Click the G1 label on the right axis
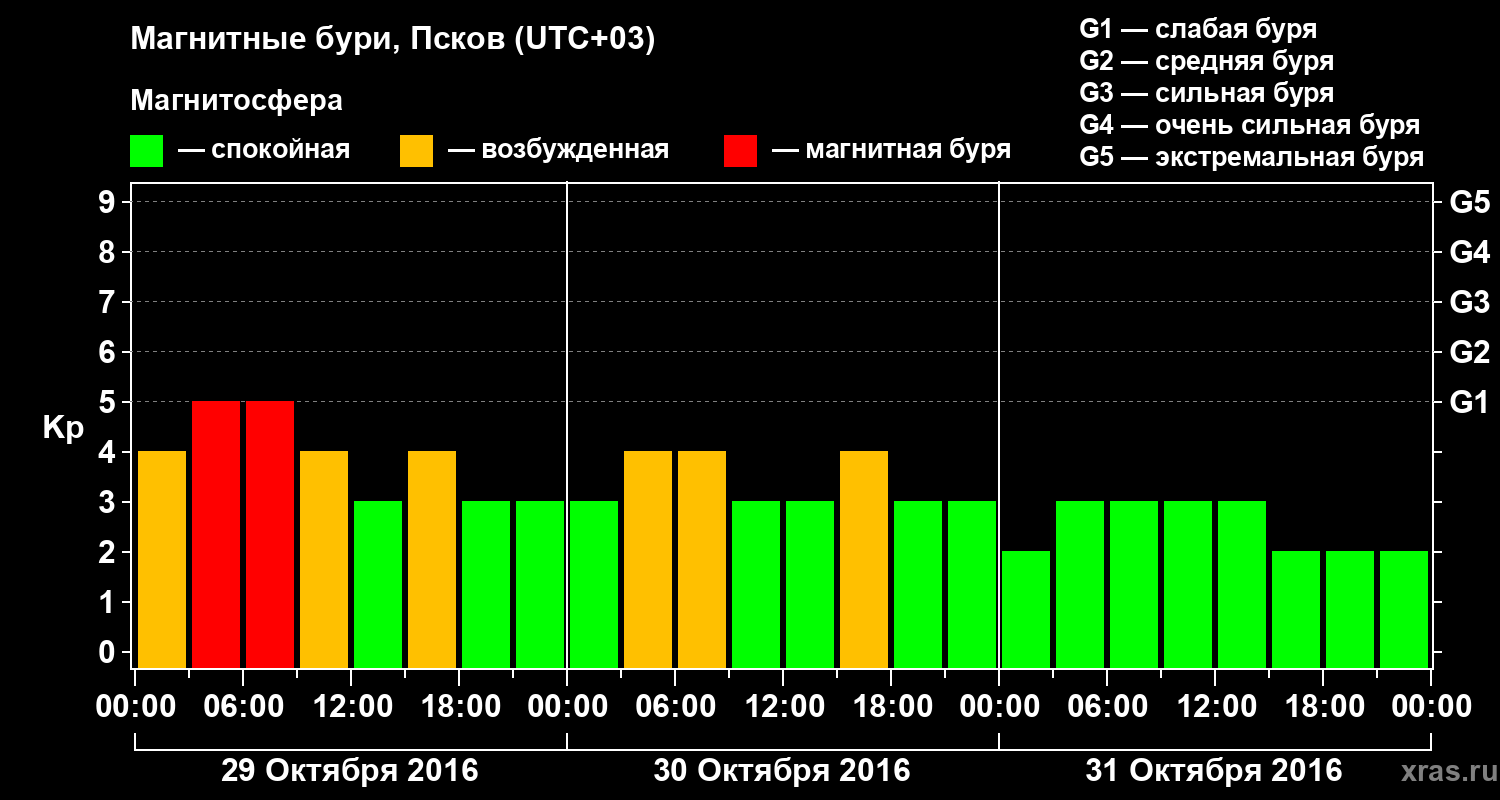This screenshot has height=800, width=1500. click(1469, 402)
